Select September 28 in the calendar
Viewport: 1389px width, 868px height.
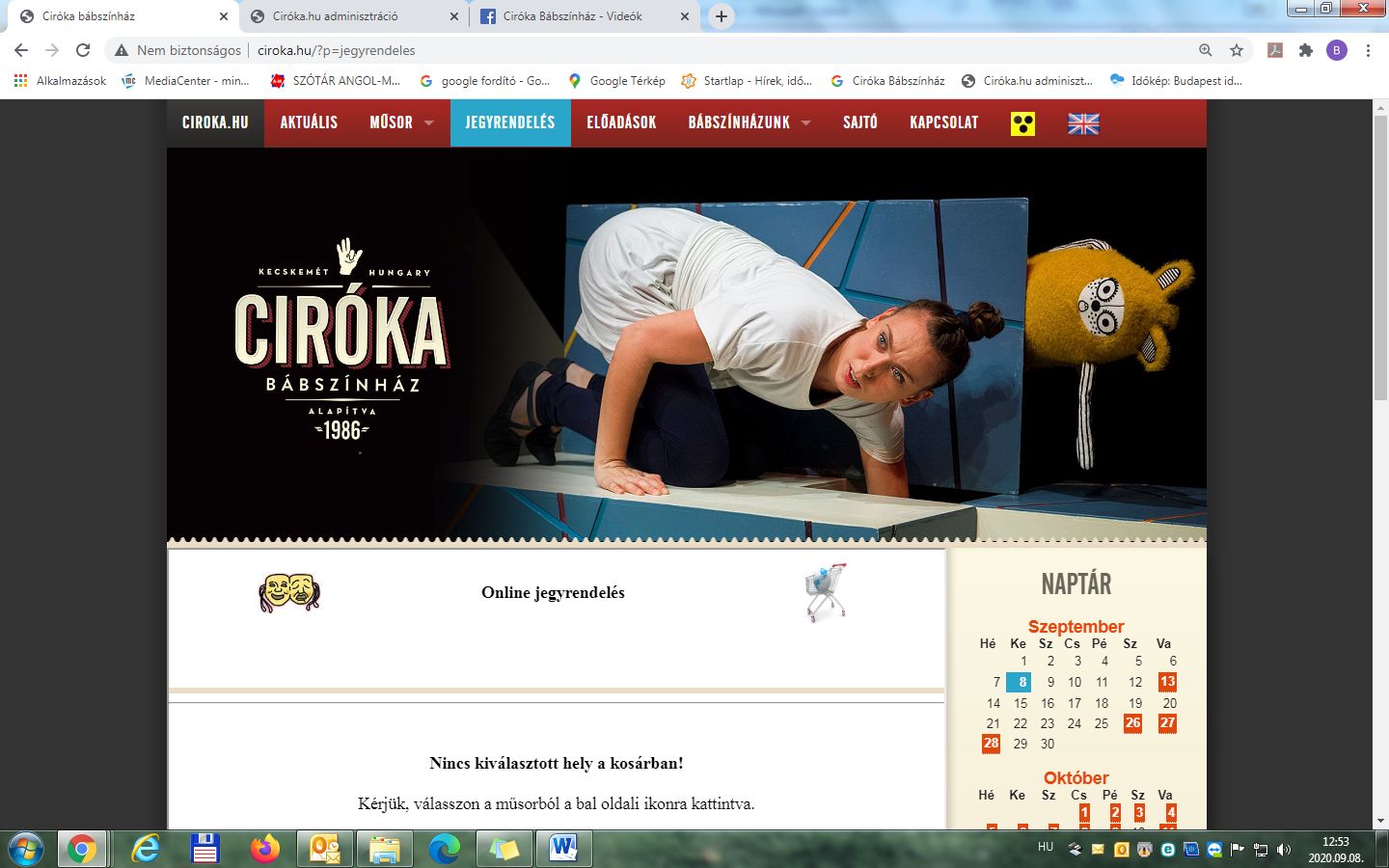tap(991, 744)
